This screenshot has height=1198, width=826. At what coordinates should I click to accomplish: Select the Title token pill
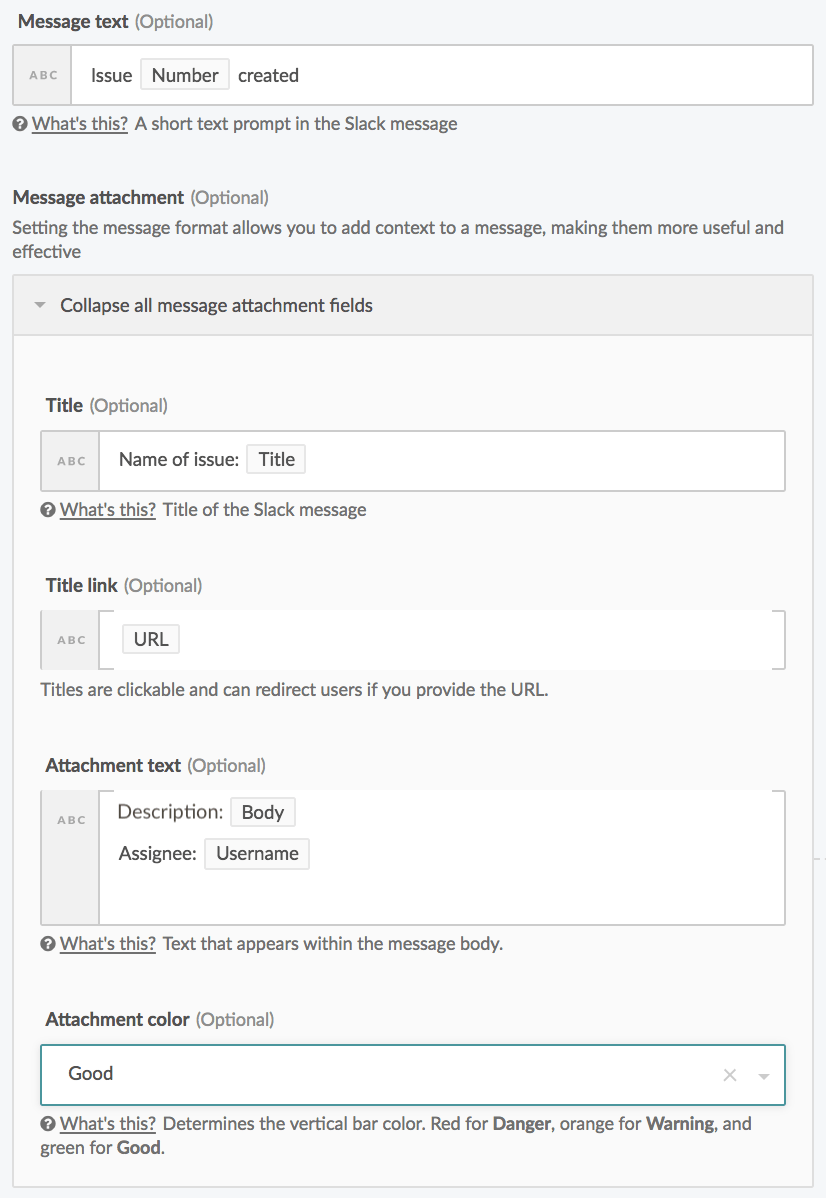276,459
